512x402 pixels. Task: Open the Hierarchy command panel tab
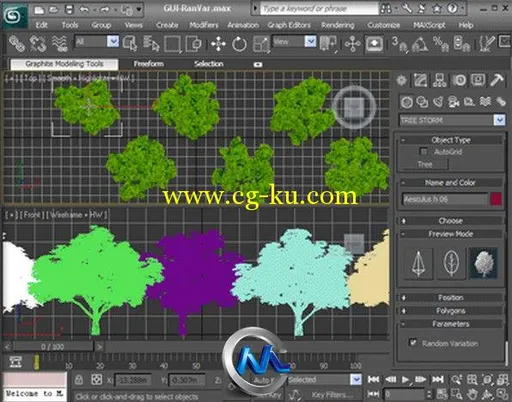point(440,80)
